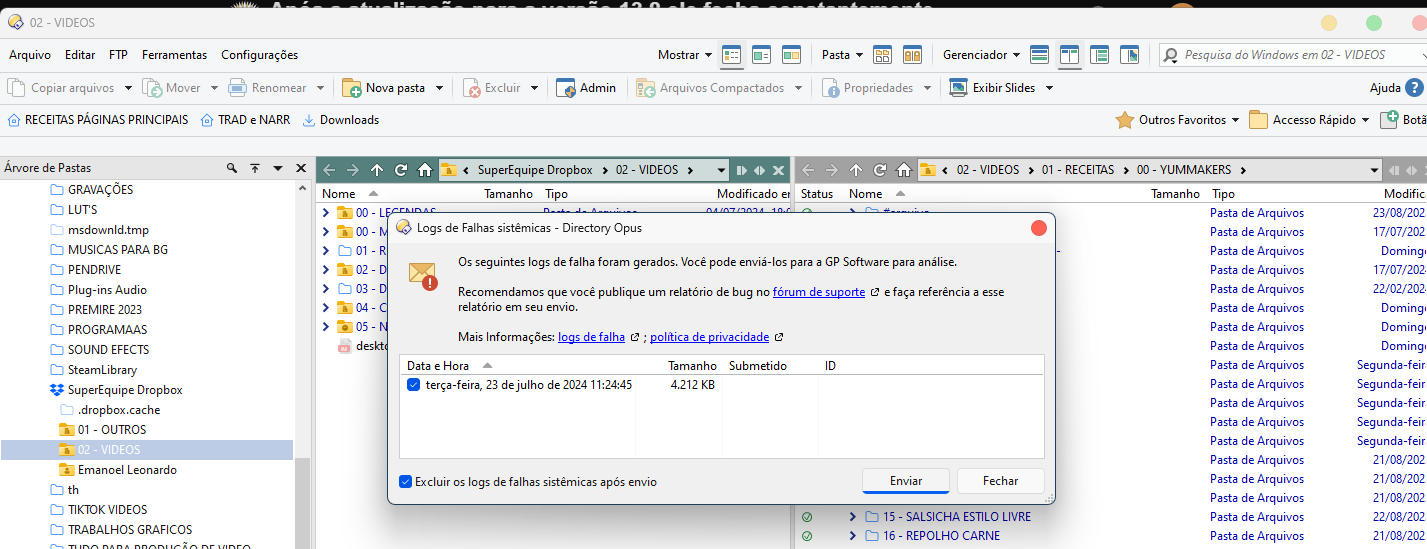Open Exibir Slides dropdown arrow
The height and width of the screenshot is (549, 1427).
click(1049, 88)
